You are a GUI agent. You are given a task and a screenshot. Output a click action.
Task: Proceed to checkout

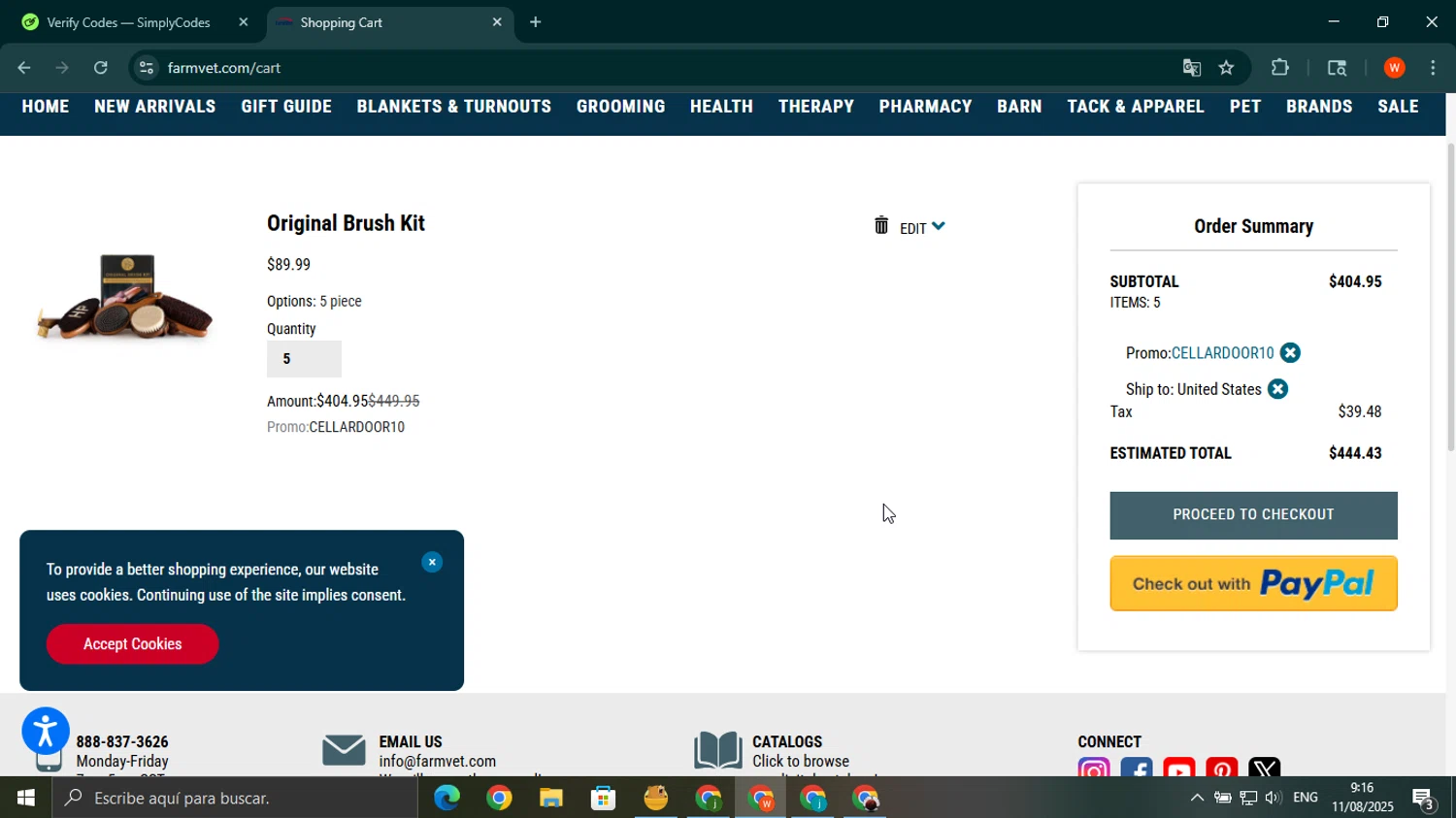pyautogui.click(x=1253, y=515)
